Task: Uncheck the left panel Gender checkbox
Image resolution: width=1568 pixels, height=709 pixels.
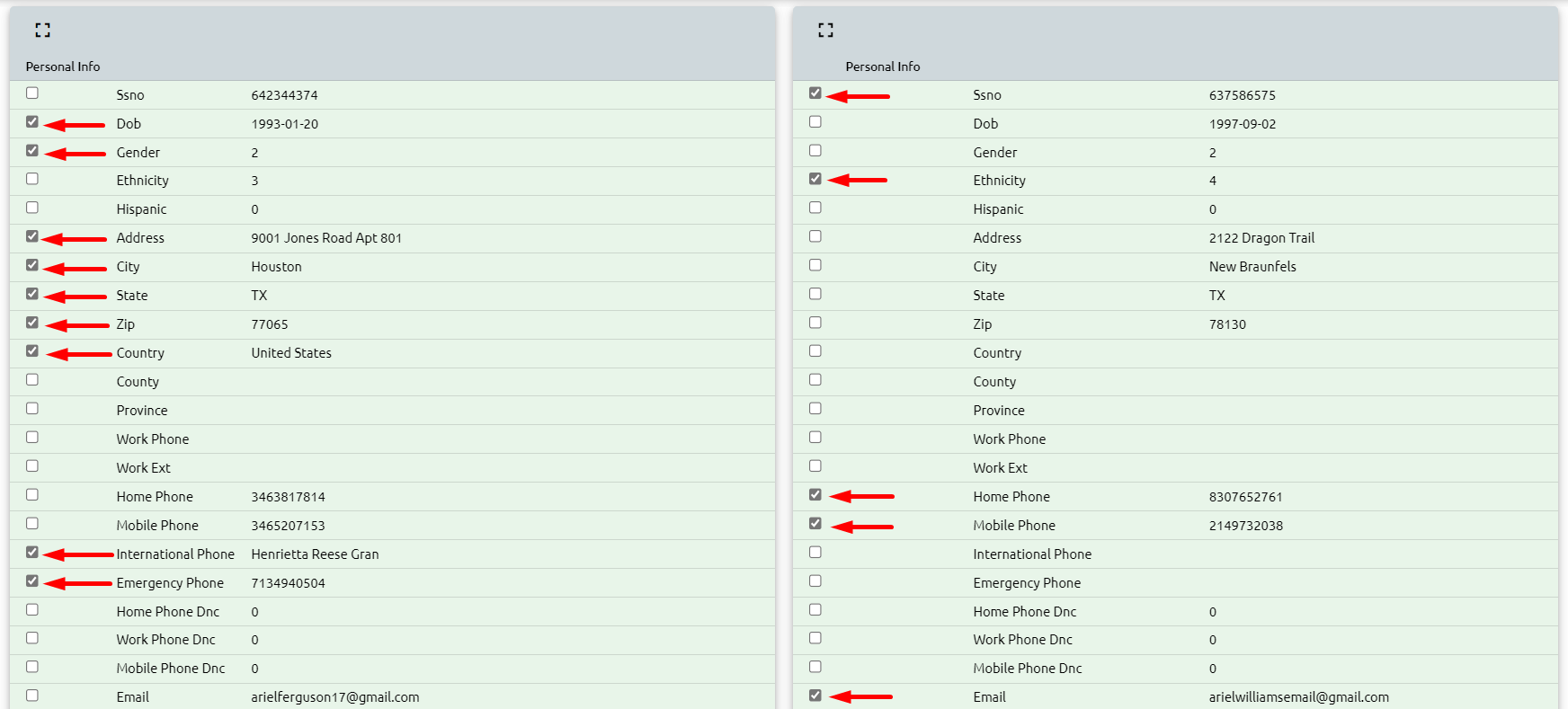Action: (32, 151)
